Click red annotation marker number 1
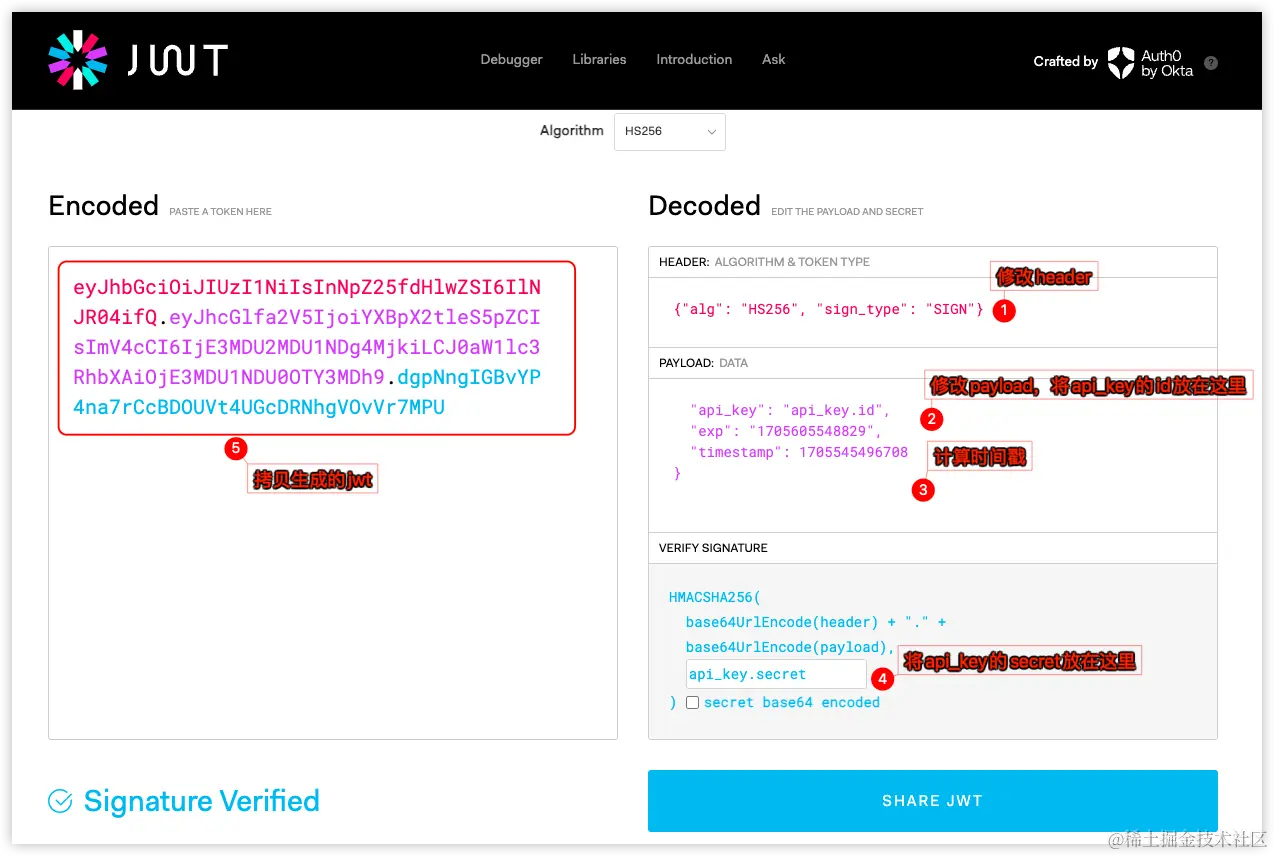The height and width of the screenshot is (856, 1274). click(x=1004, y=310)
